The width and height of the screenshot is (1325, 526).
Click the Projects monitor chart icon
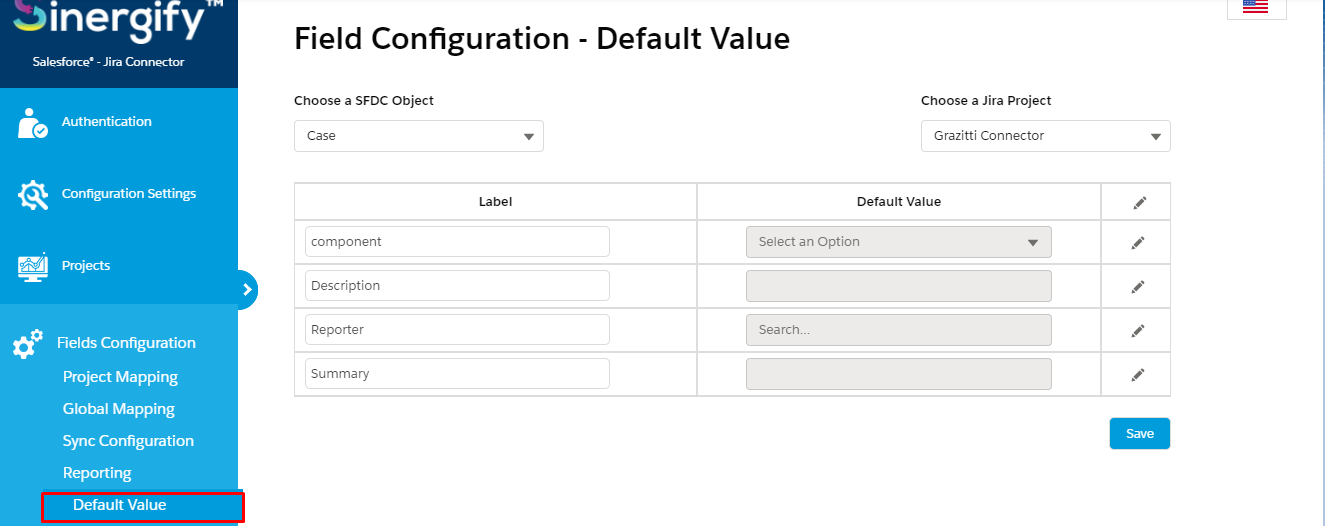[x=33, y=266]
